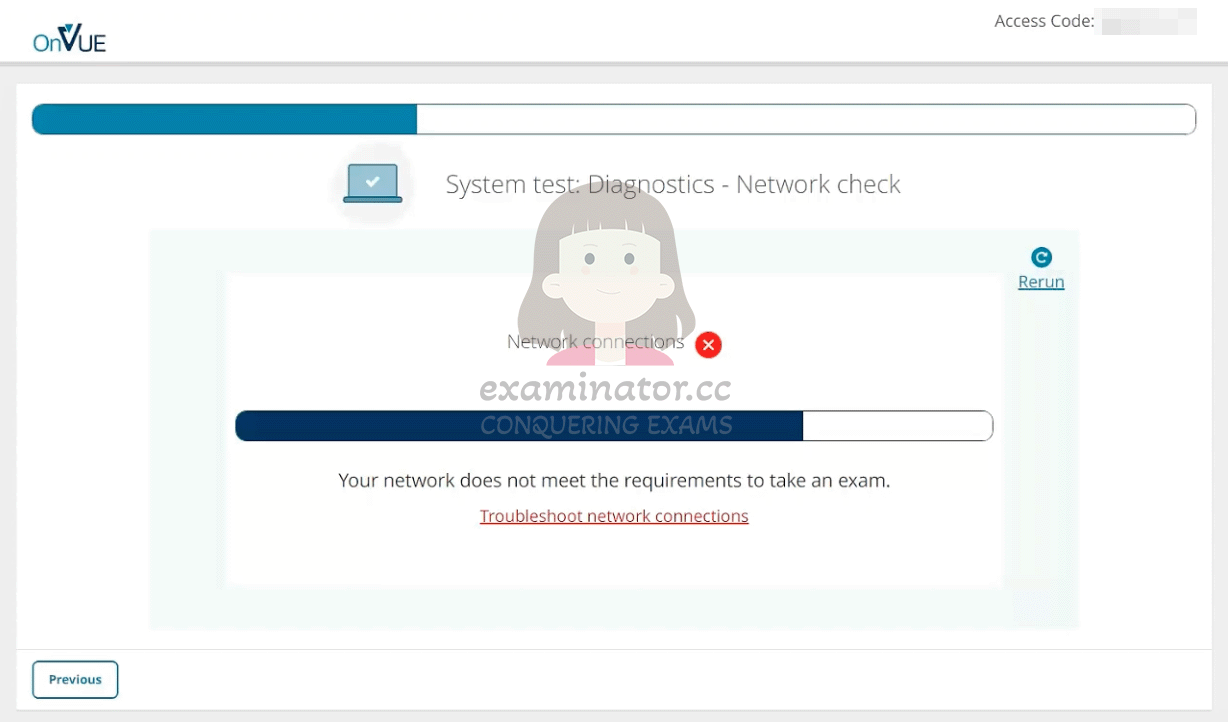Click the Rerun link
The width and height of the screenshot is (1228, 722).
click(x=1041, y=282)
